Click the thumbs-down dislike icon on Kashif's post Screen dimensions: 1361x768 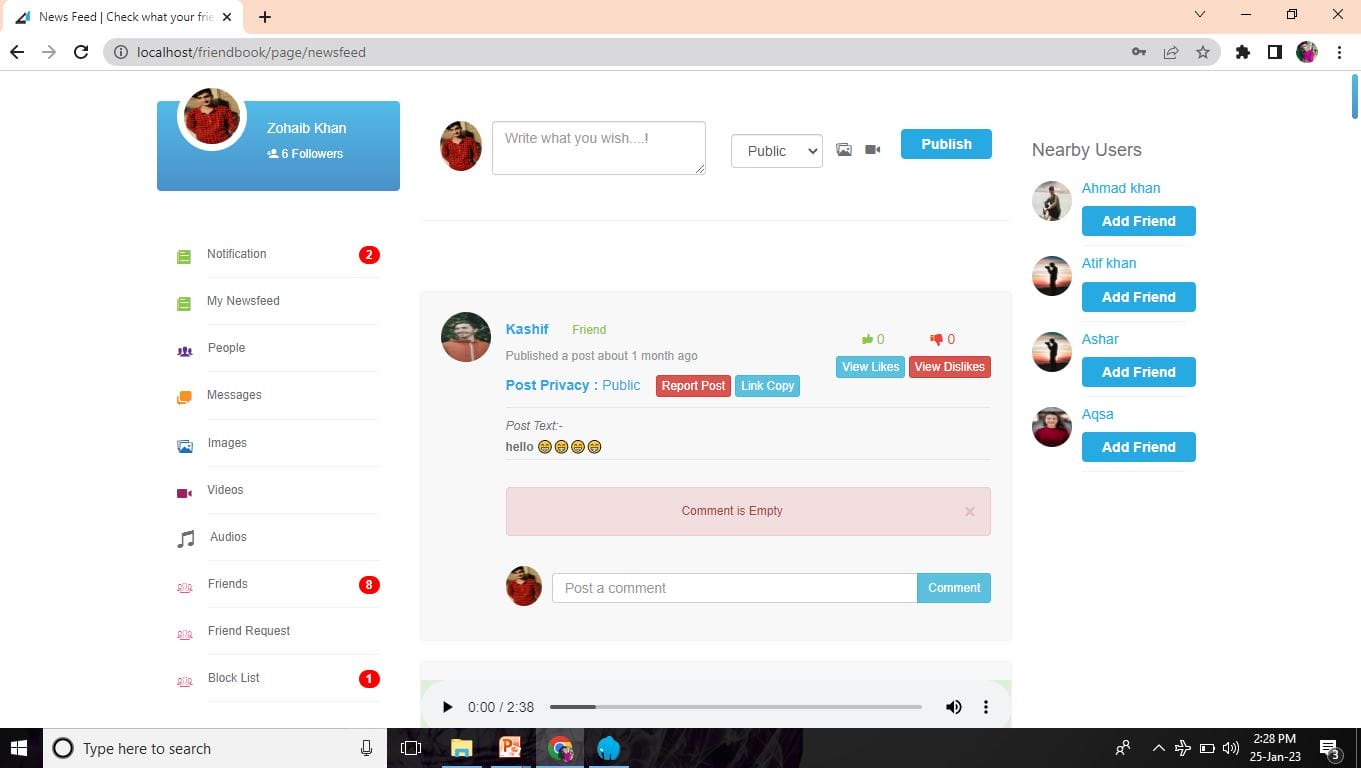pyautogui.click(x=937, y=339)
